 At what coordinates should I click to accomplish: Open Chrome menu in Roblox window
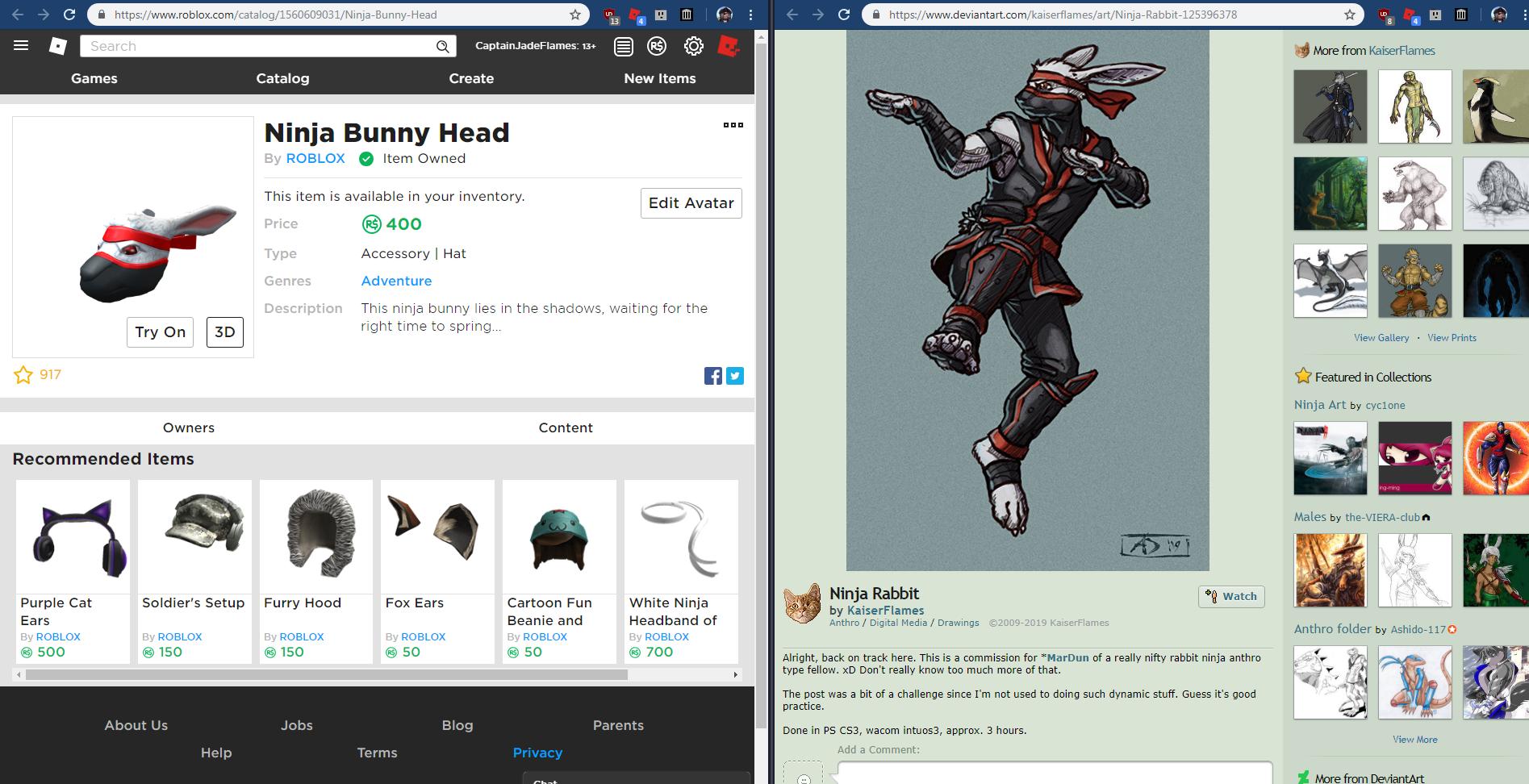tap(750, 15)
